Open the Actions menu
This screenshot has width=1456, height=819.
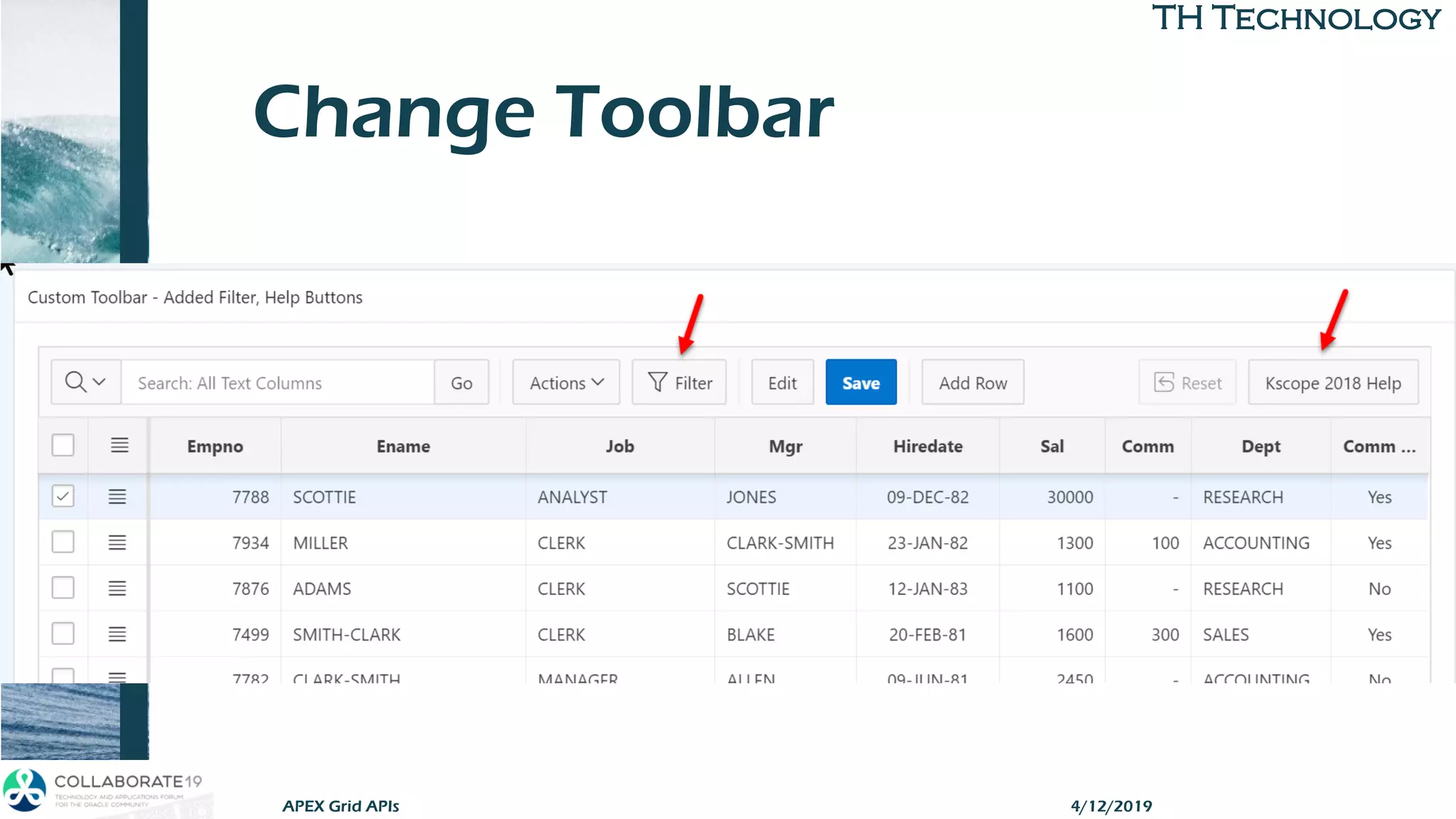pyautogui.click(x=566, y=382)
